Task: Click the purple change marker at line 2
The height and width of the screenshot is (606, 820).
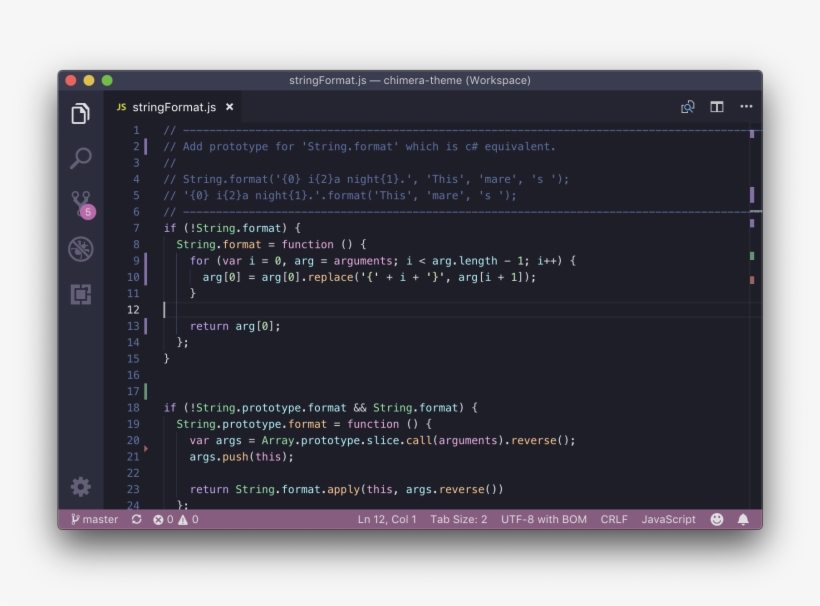Action: tap(146, 146)
